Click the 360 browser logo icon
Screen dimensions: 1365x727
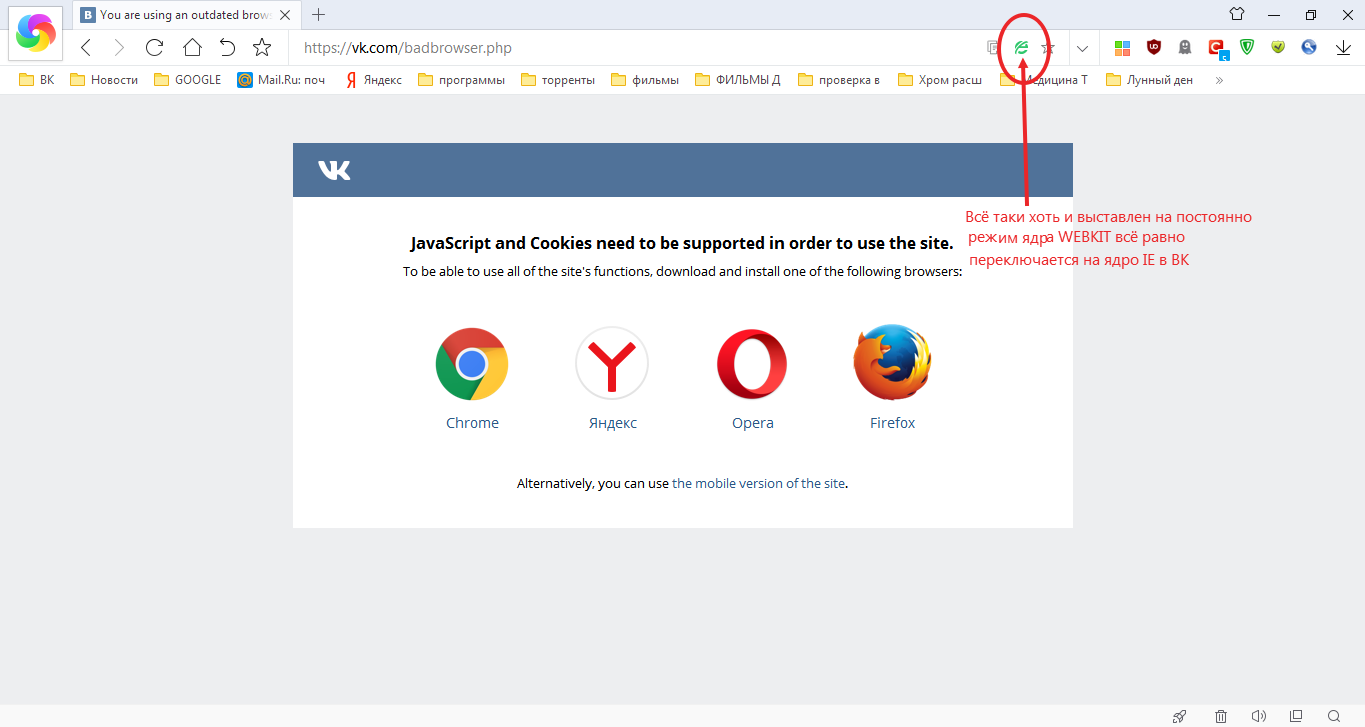tap(36, 33)
